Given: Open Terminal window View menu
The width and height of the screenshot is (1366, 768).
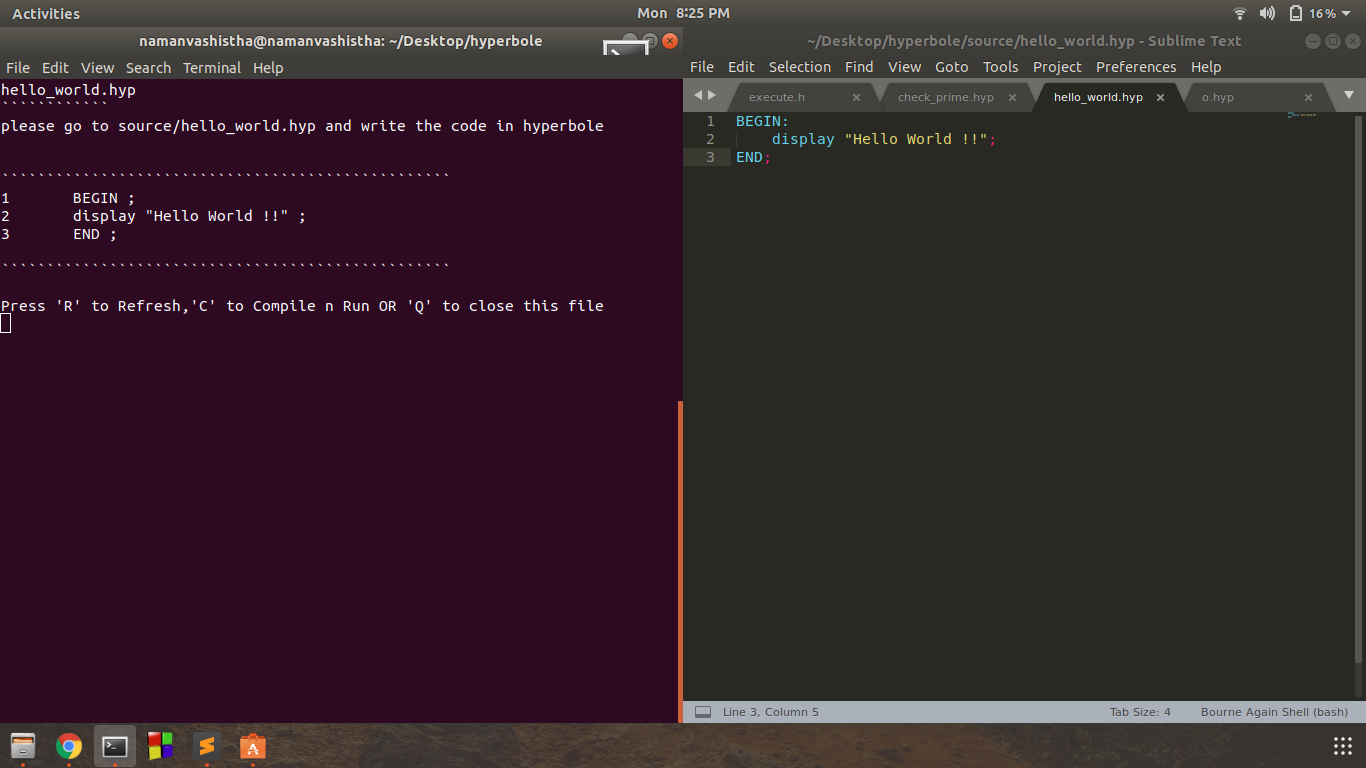Looking at the screenshot, I should (x=97, y=68).
